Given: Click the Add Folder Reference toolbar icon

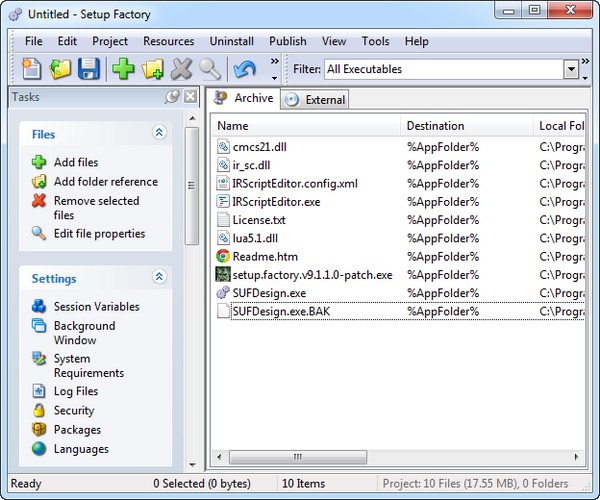Looking at the screenshot, I should click(x=152, y=69).
